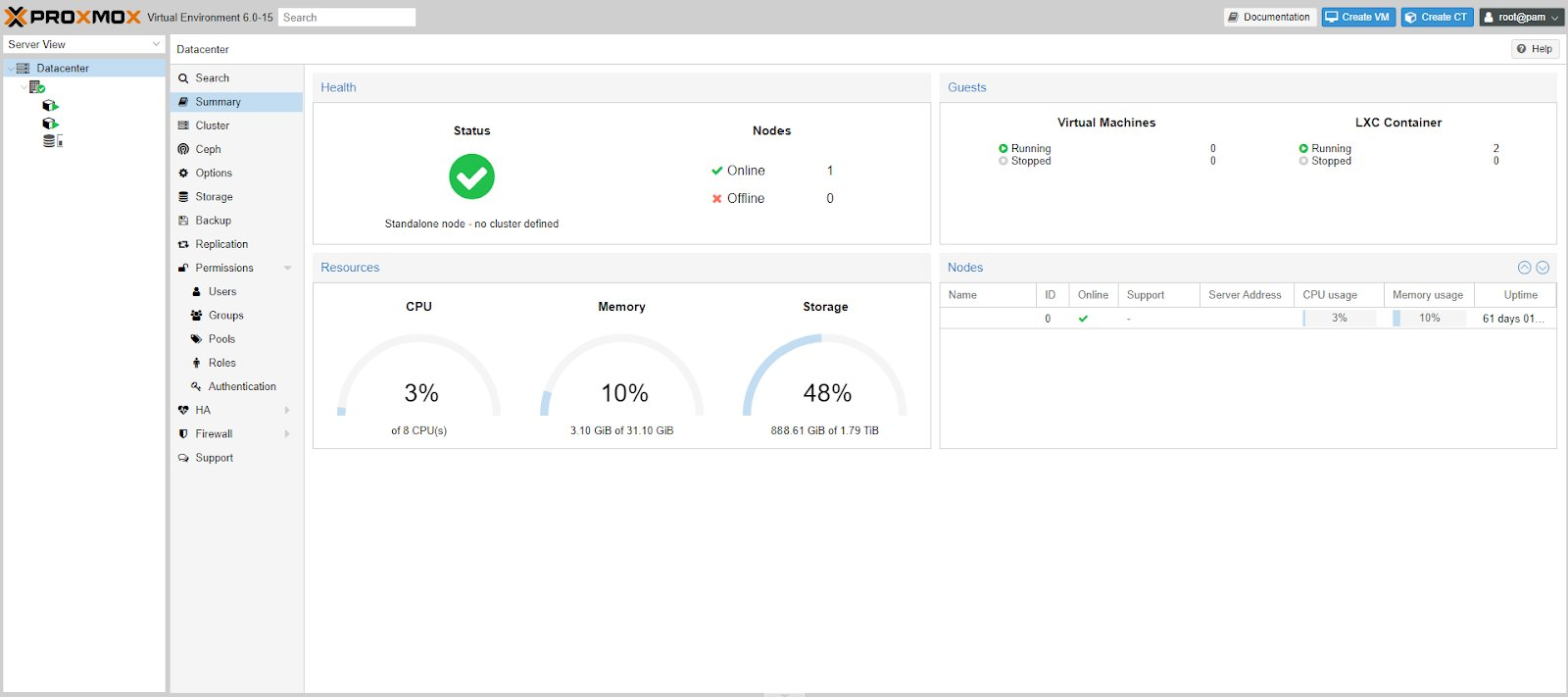This screenshot has height=697, width=1568.
Task: Click Virtual Machines Stopped status icon
Action: tap(1004, 161)
